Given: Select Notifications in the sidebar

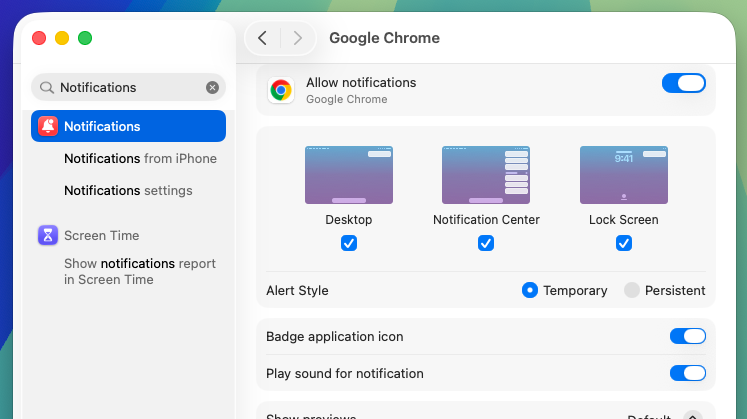Looking at the screenshot, I should click(129, 126).
